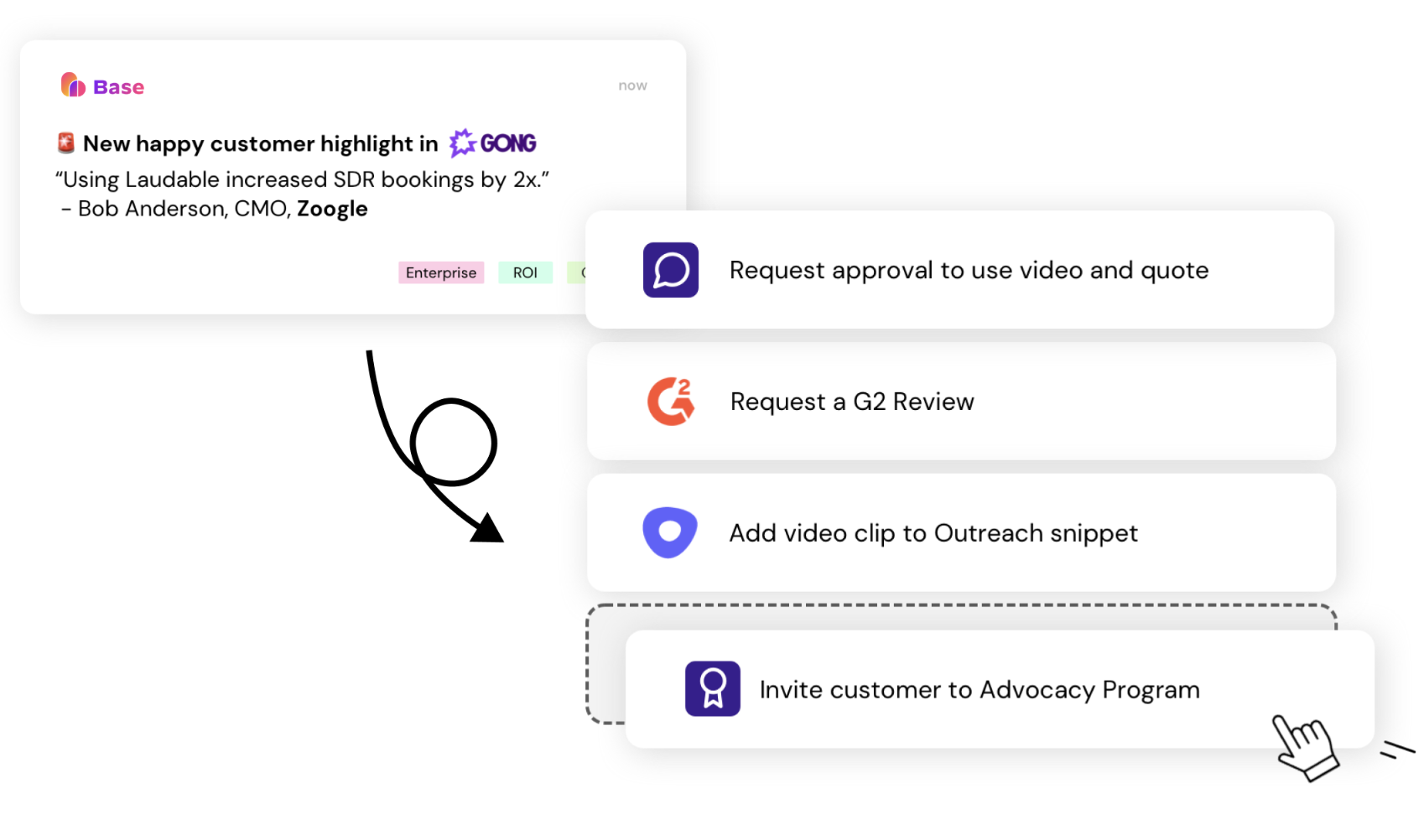The height and width of the screenshot is (840, 1424).
Task: Click the hand pointer cursor icon
Action: click(x=1303, y=745)
